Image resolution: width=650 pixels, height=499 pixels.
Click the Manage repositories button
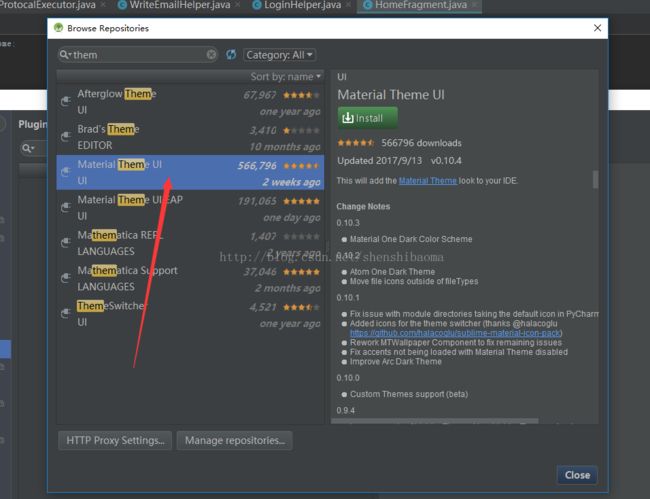click(235, 440)
